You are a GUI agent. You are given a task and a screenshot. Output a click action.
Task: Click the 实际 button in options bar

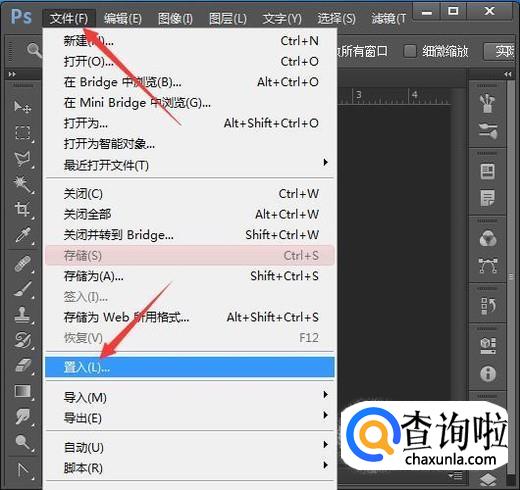click(x=501, y=51)
